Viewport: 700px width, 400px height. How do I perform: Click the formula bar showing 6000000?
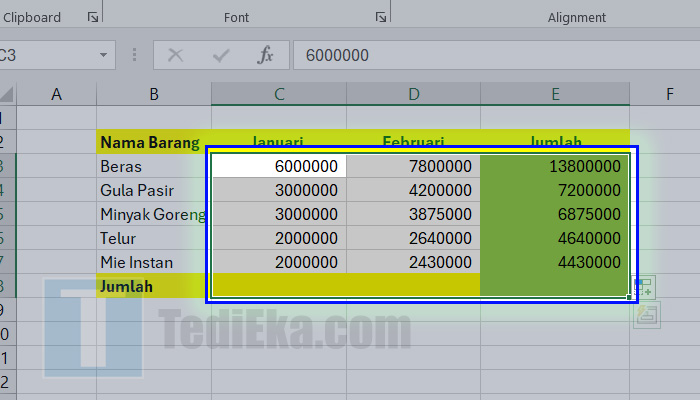pos(490,55)
